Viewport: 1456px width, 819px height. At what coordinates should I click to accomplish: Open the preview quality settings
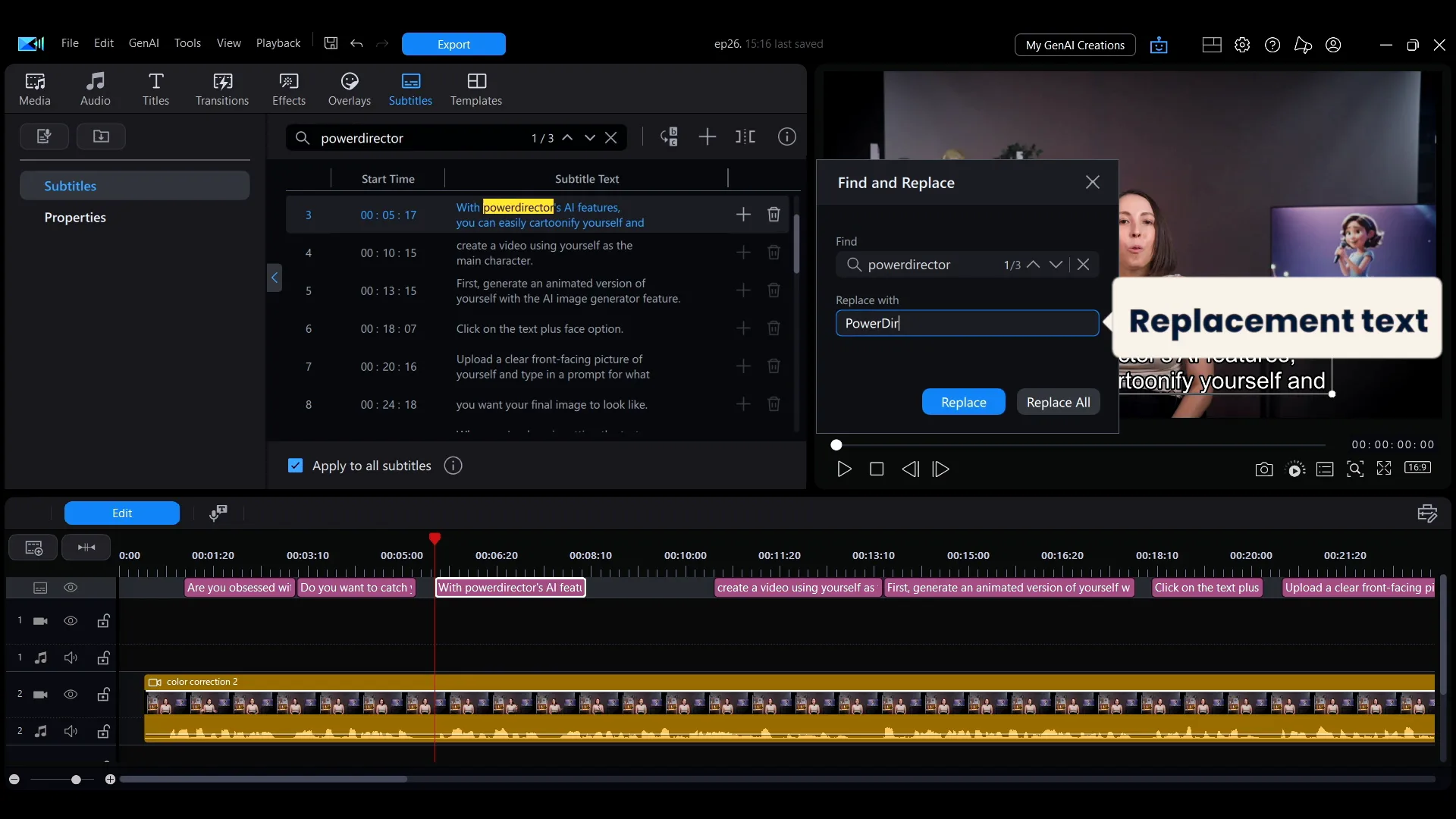[x=1296, y=469]
